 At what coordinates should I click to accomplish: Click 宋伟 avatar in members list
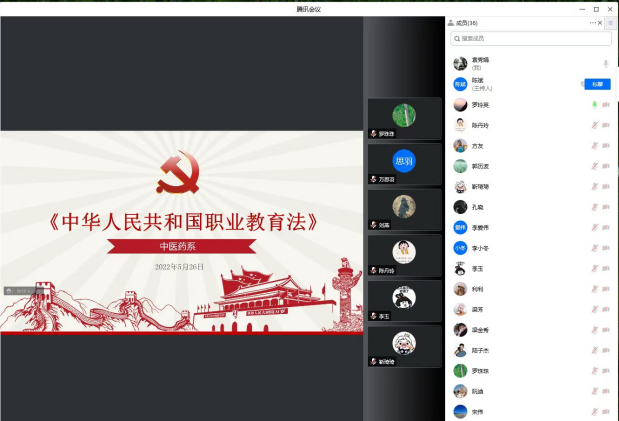[x=460, y=412]
